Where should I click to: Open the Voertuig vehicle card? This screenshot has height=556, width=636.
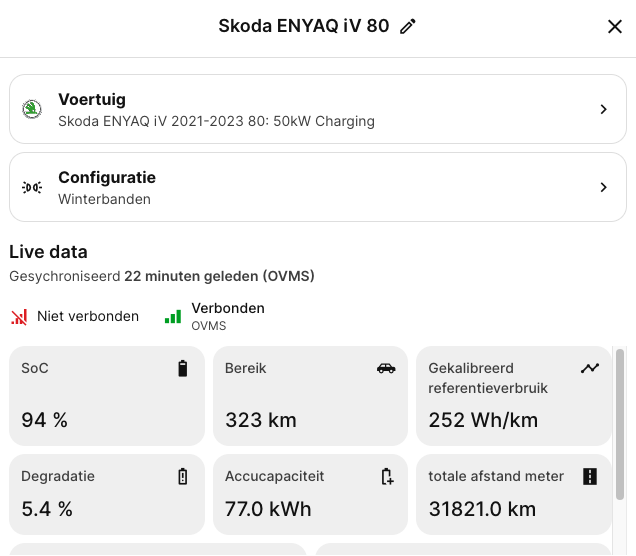[318, 109]
